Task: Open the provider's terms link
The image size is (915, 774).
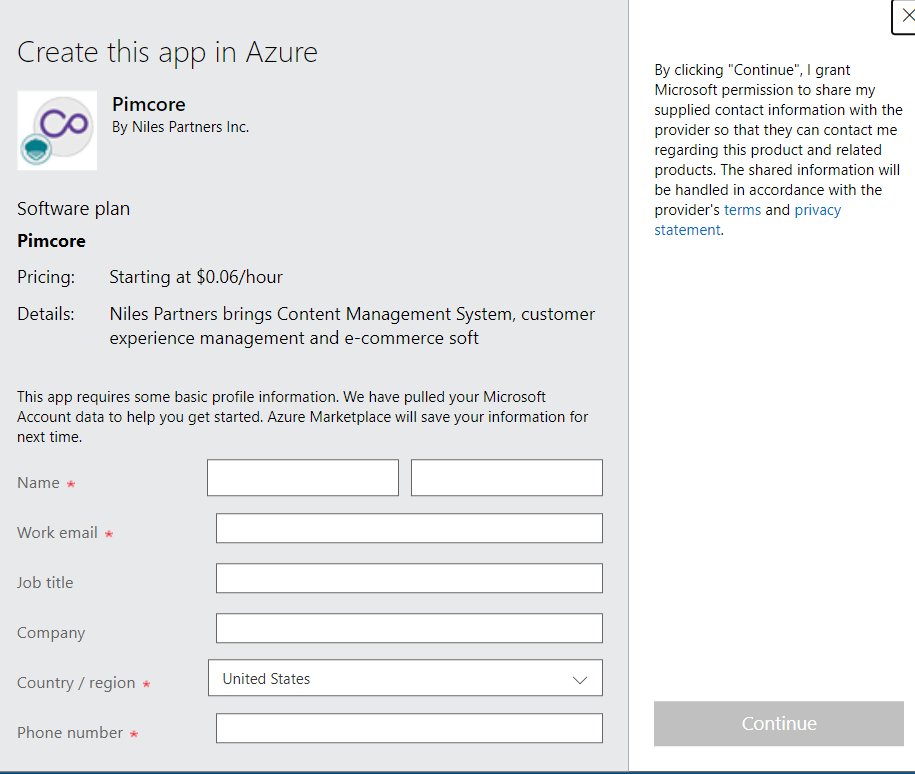Action: click(x=742, y=210)
